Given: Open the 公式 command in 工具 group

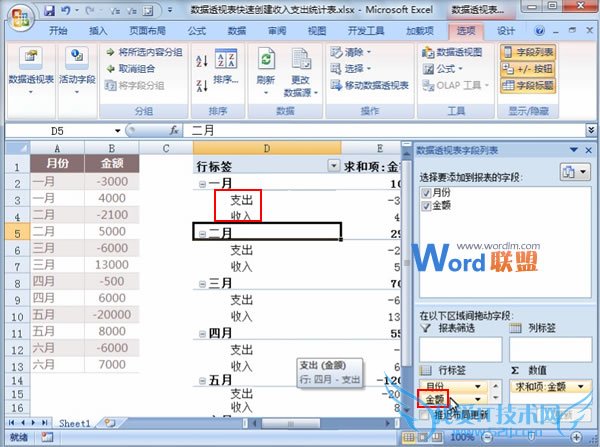Looking at the screenshot, I should (443, 69).
